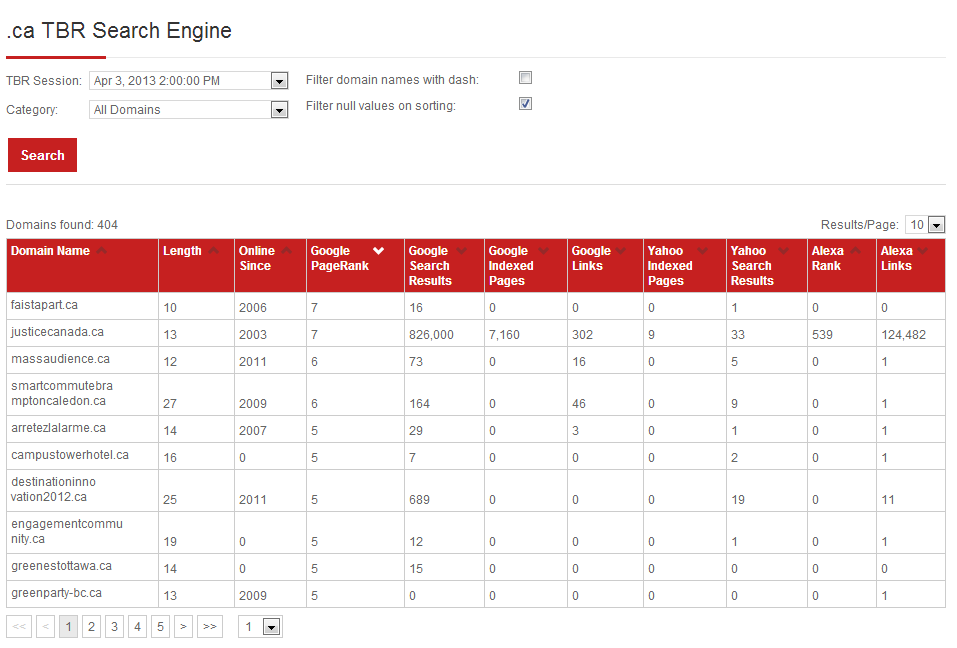
Task: Open the TBR Session dropdown
Action: [280, 81]
